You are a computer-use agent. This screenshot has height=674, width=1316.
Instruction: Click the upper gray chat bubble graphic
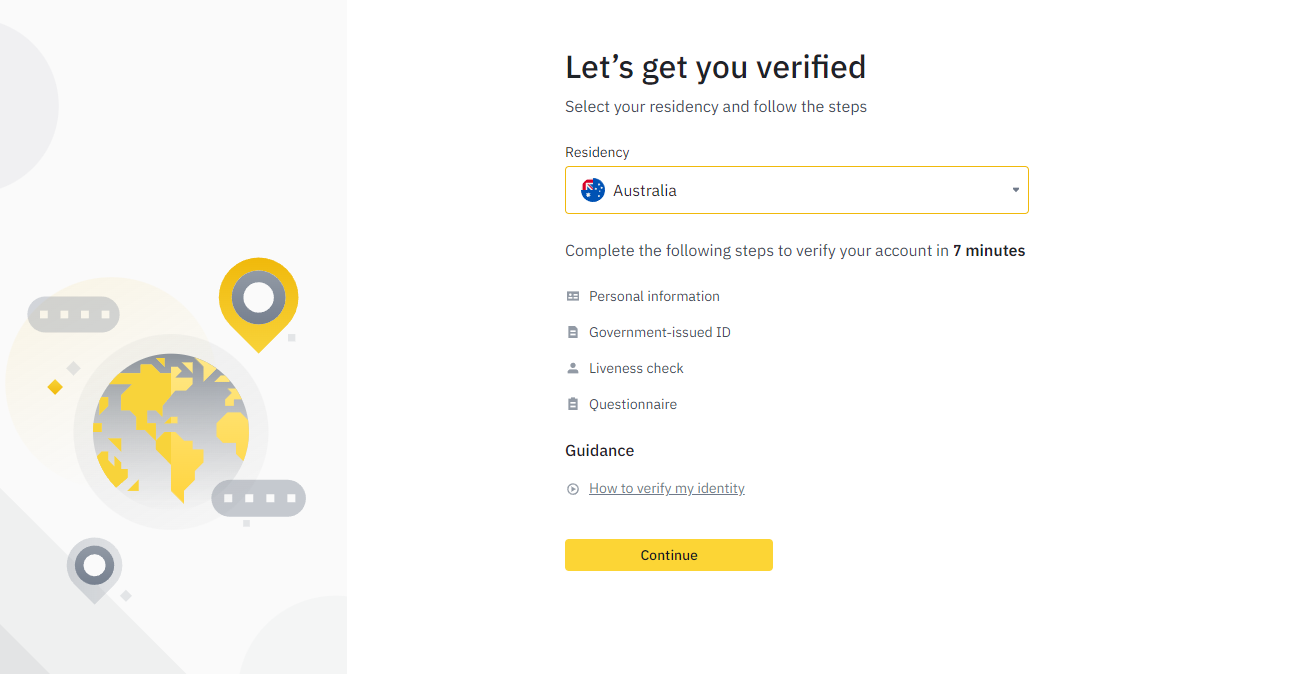(73, 314)
